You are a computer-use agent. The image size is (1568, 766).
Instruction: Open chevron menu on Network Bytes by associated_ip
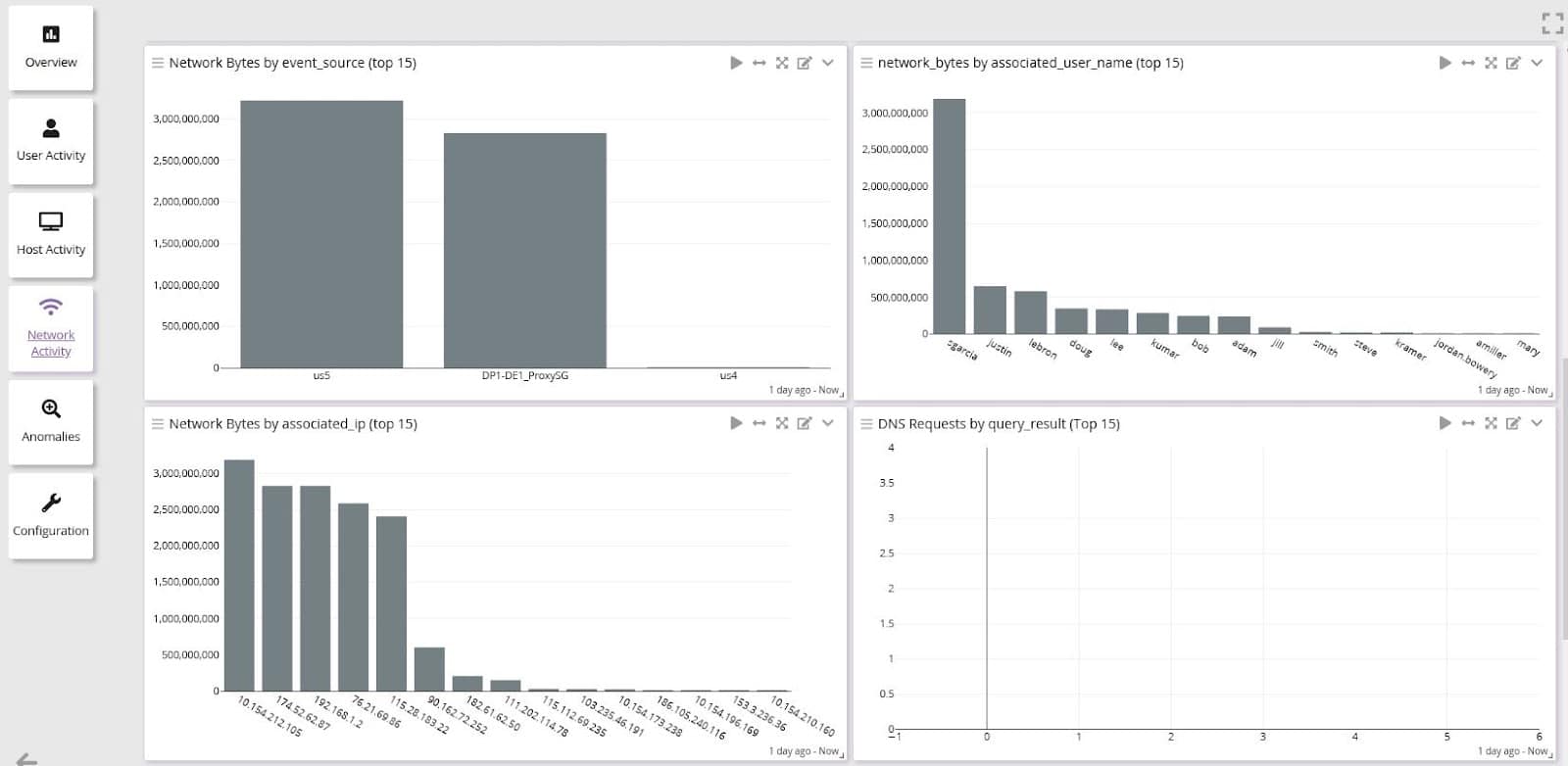828,423
